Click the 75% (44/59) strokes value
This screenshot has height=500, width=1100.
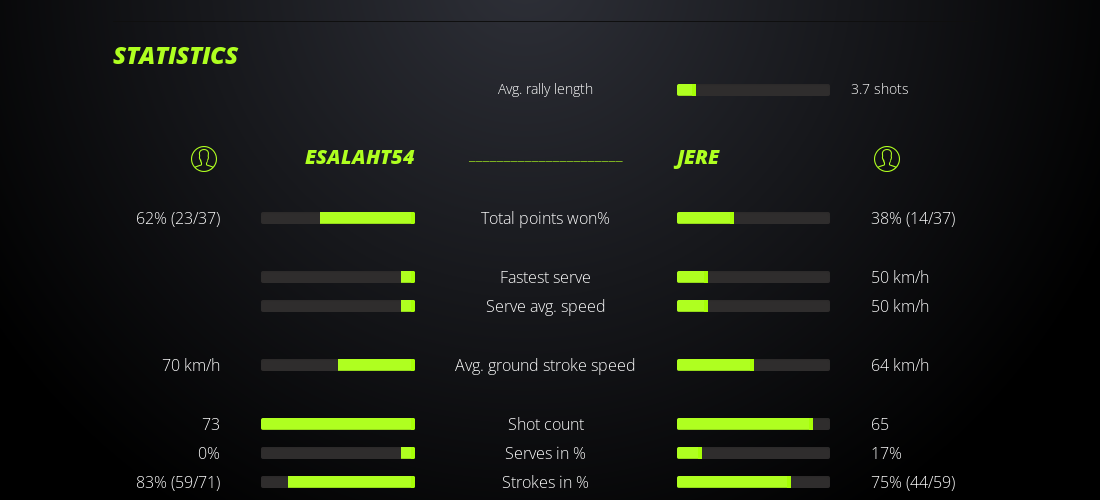[913, 482]
